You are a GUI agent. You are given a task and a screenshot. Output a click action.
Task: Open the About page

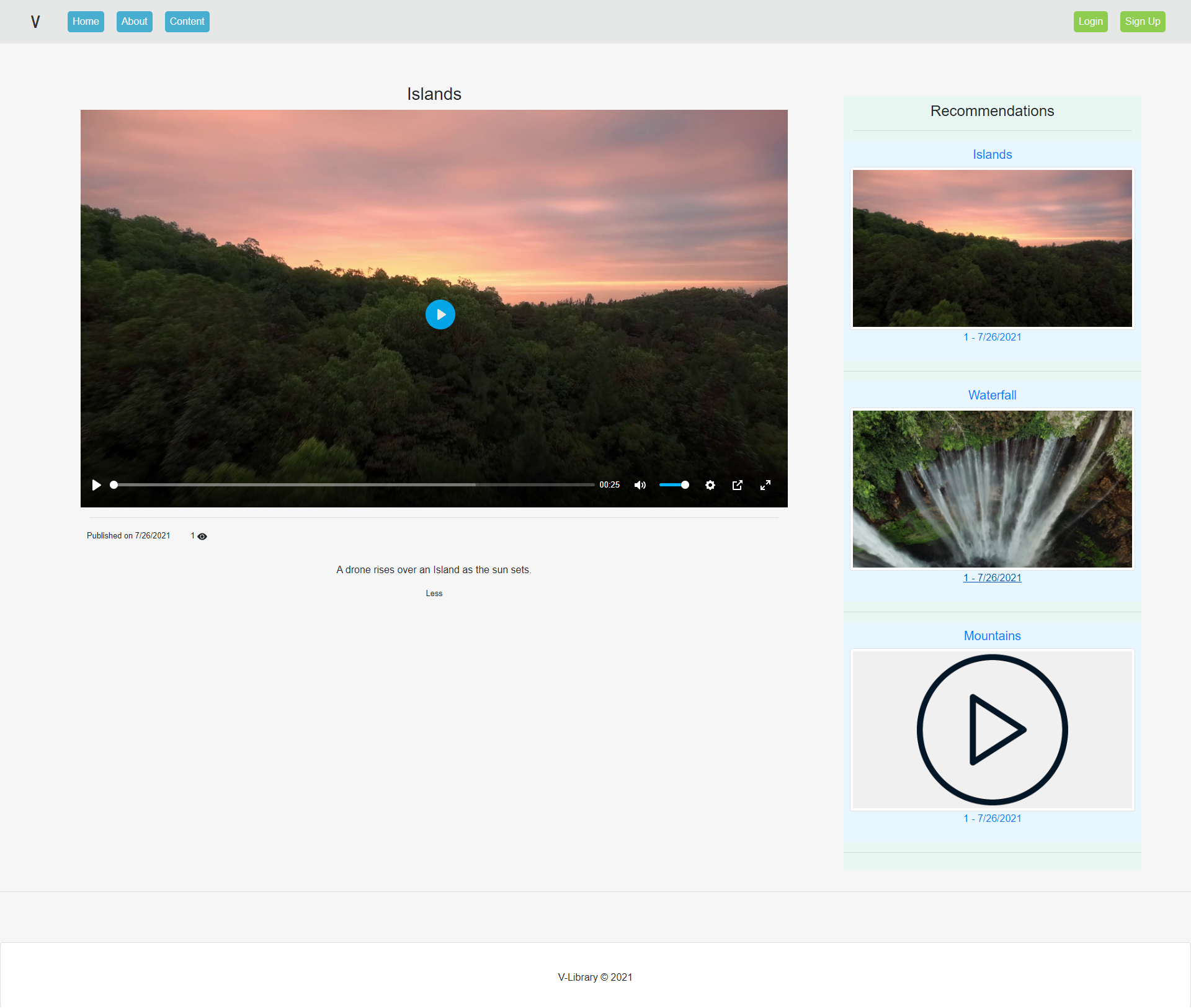tap(134, 22)
